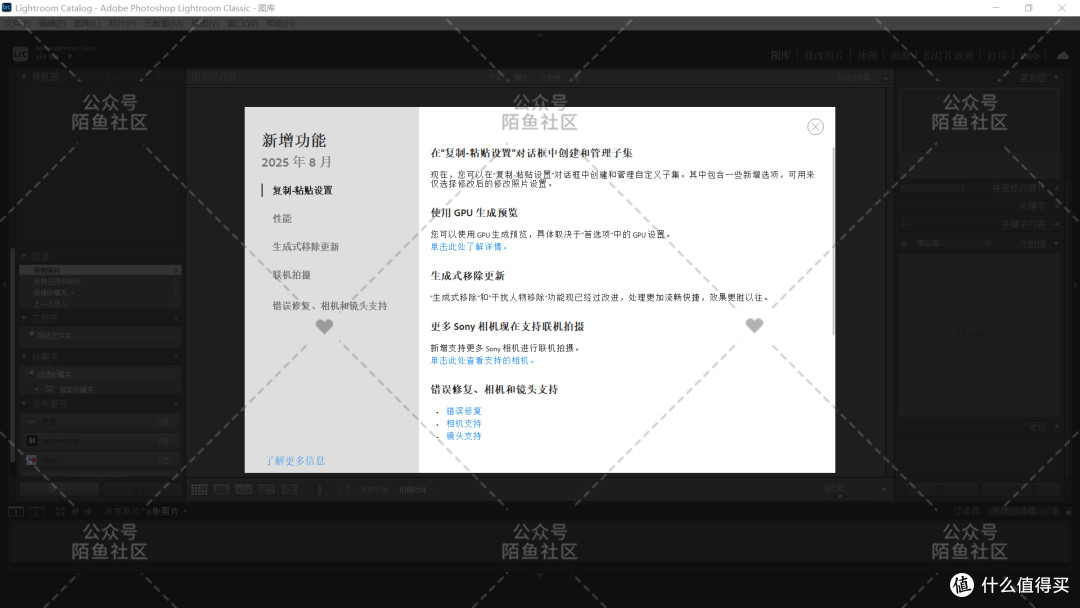Open the 镜头支持 link
This screenshot has height=608, width=1080.
pos(464,436)
